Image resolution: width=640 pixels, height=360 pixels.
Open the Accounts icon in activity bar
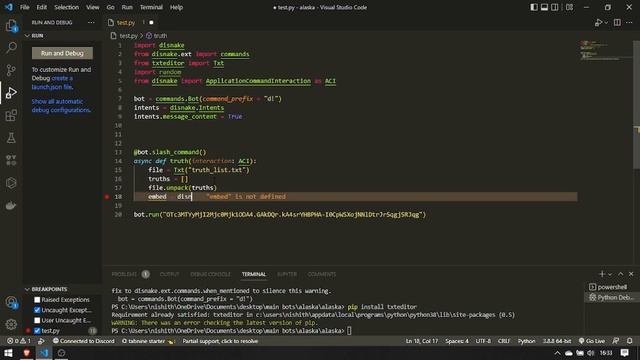[x=11, y=302]
